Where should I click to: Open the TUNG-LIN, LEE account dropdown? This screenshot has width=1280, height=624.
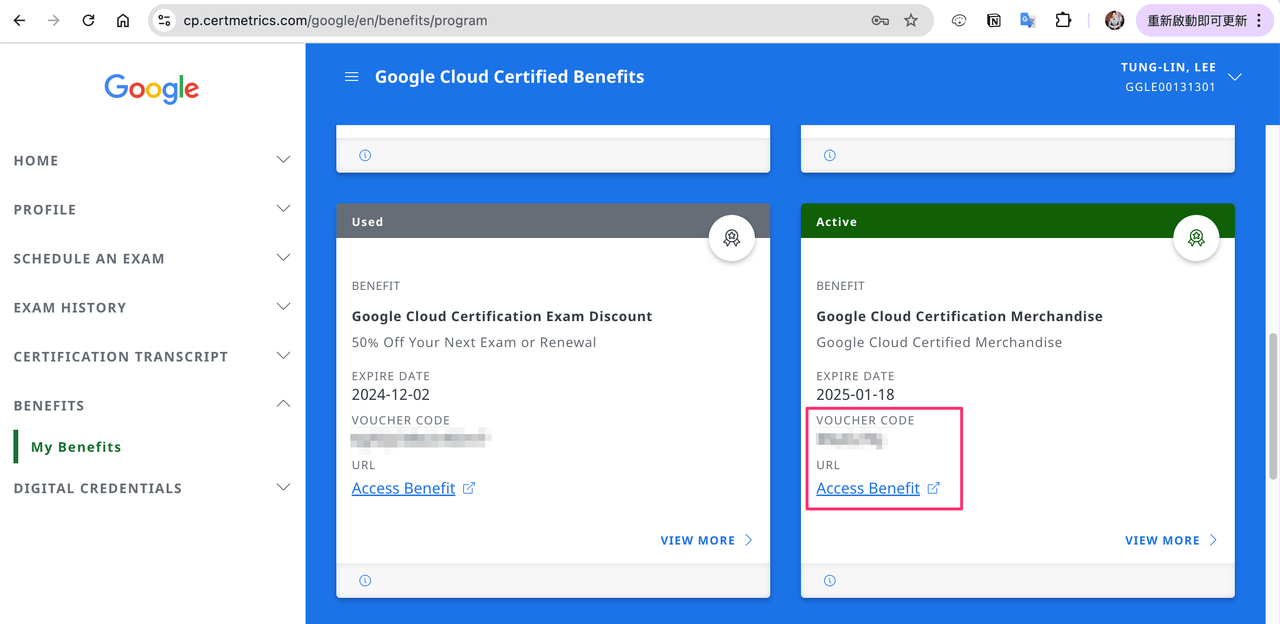coord(1234,76)
